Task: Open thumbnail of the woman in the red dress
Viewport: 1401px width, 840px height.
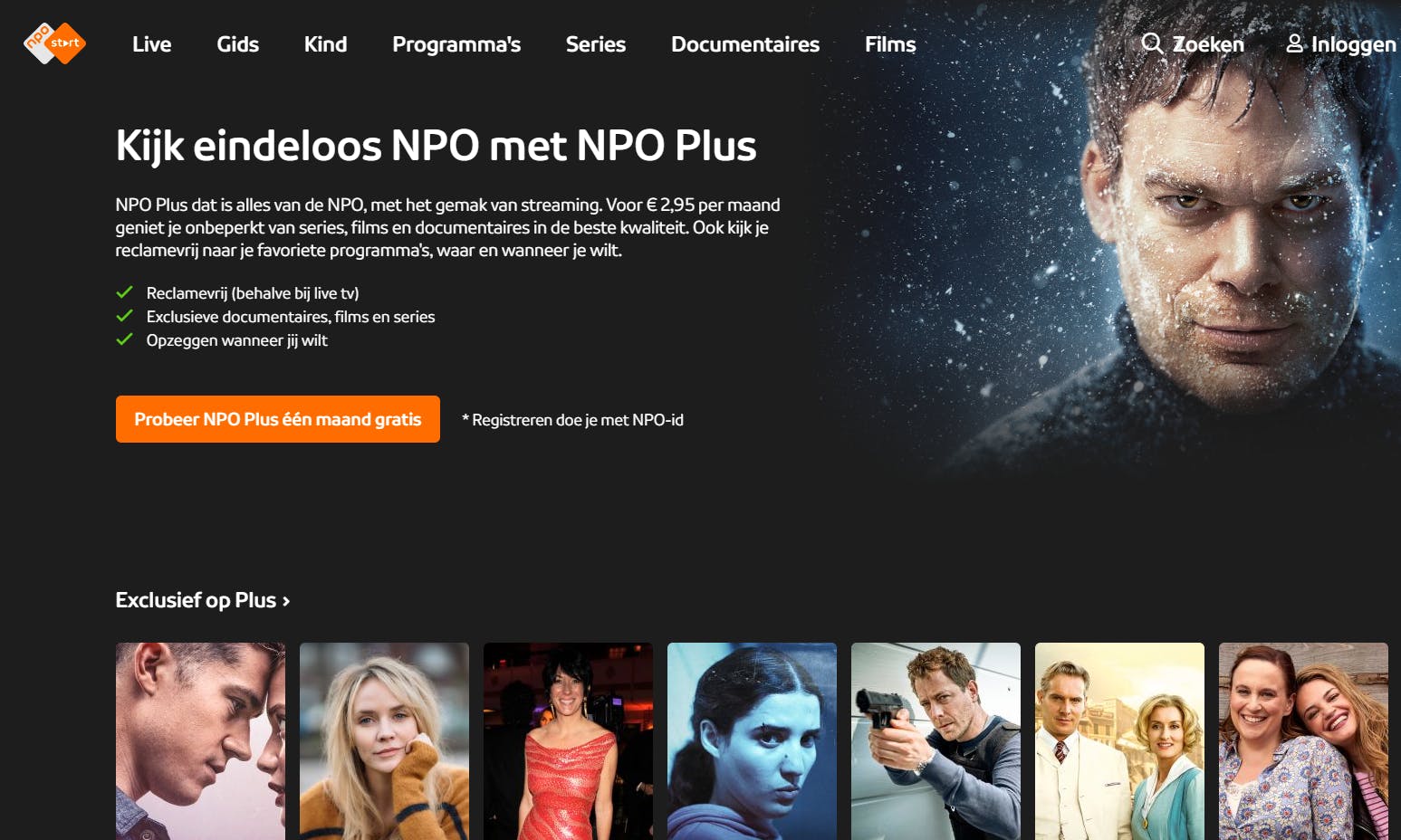Action: (568, 741)
